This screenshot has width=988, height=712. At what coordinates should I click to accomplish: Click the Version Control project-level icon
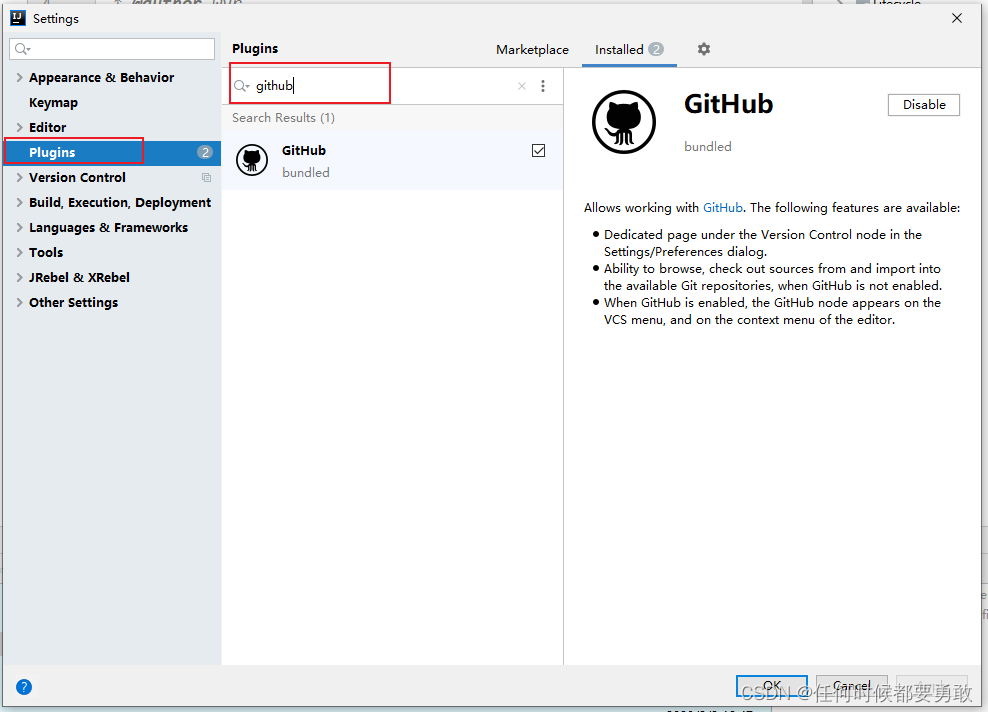point(206,178)
